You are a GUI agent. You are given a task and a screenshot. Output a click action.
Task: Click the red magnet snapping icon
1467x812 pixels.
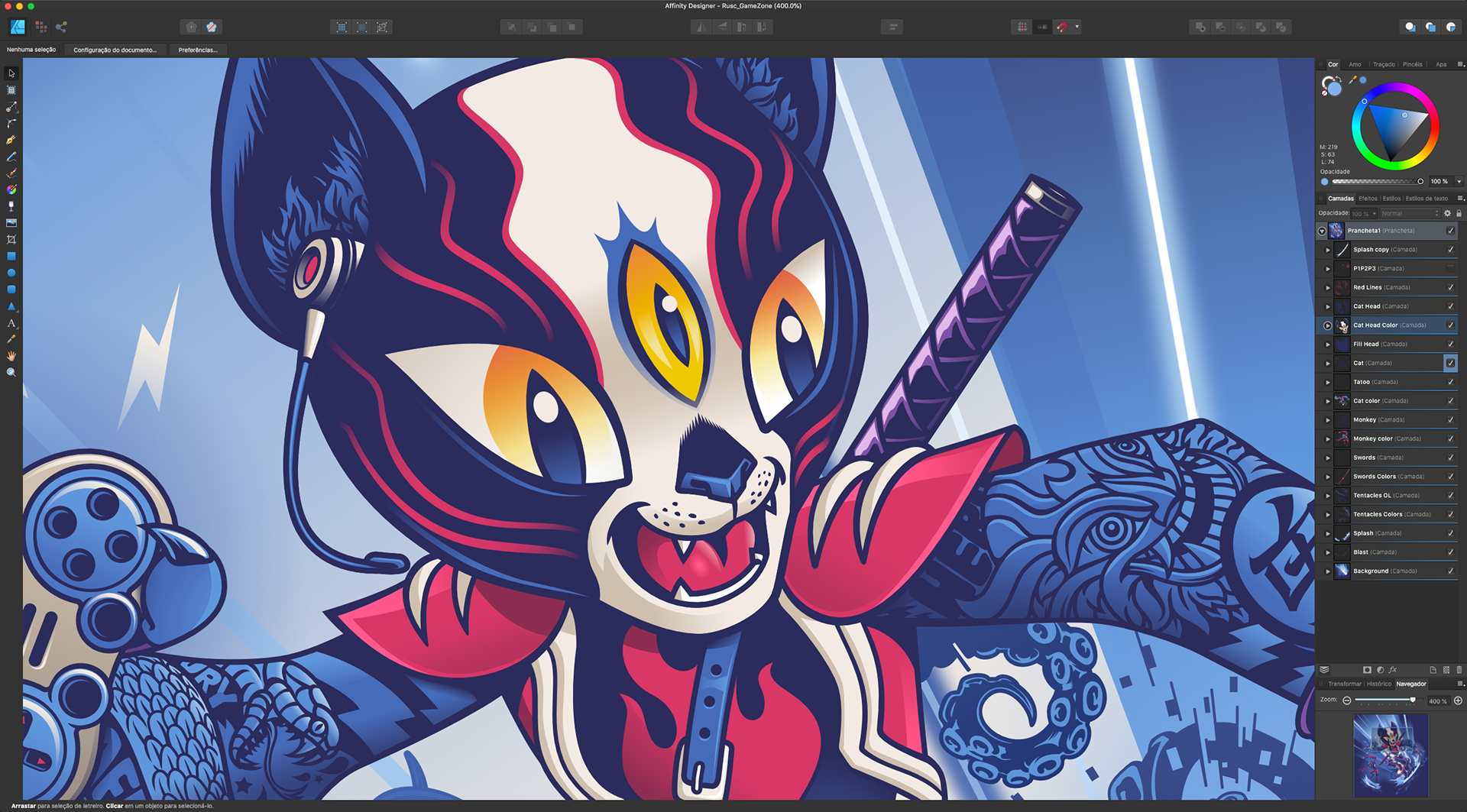point(1062,27)
